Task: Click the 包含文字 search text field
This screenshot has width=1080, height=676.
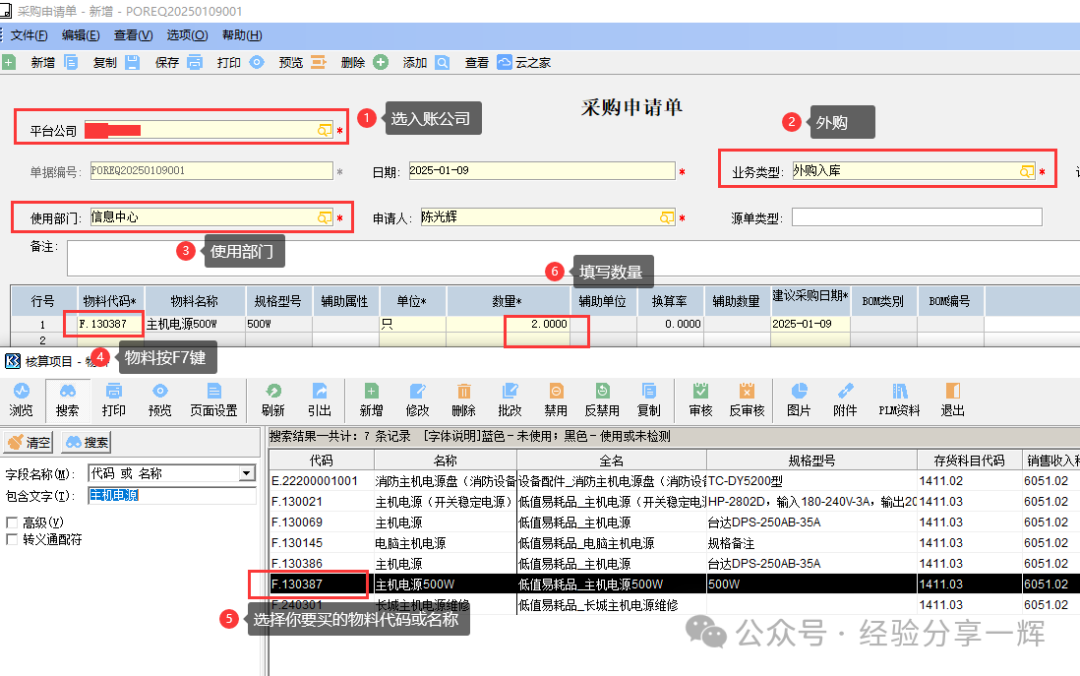Action: point(170,496)
